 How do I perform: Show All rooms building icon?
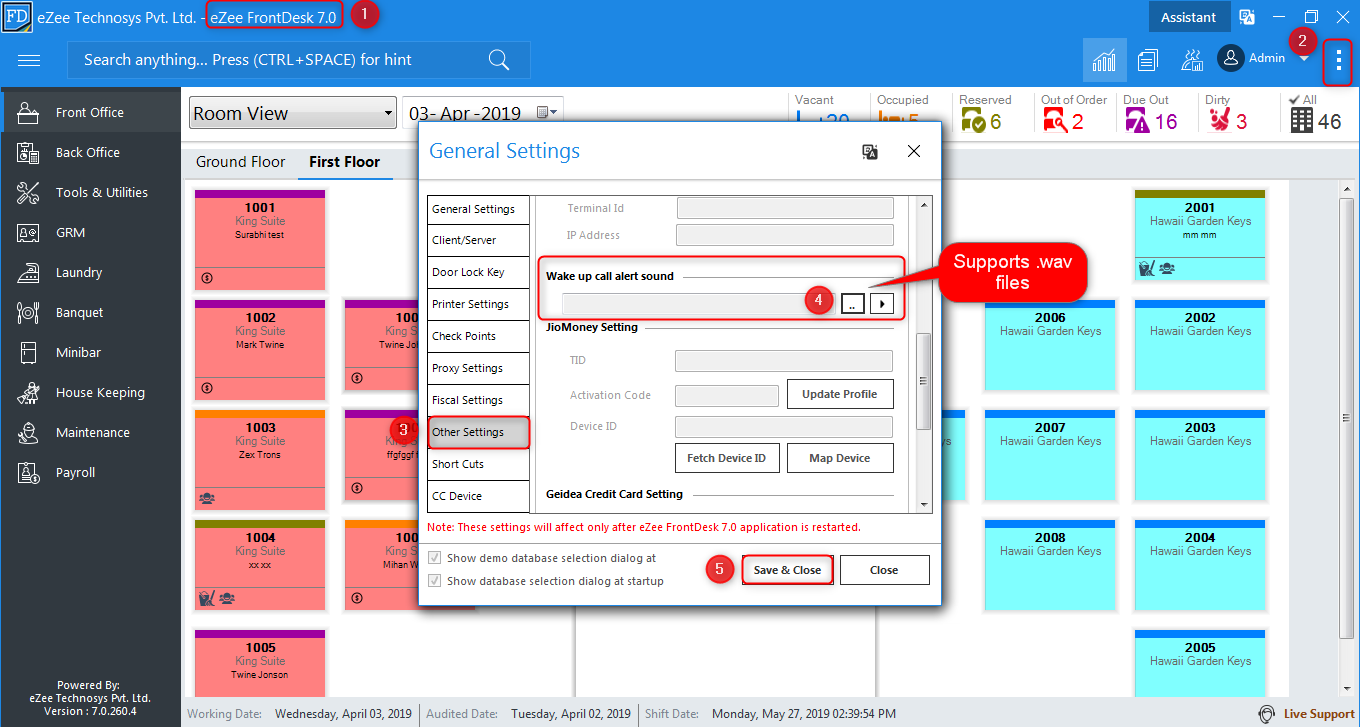[1301, 121]
